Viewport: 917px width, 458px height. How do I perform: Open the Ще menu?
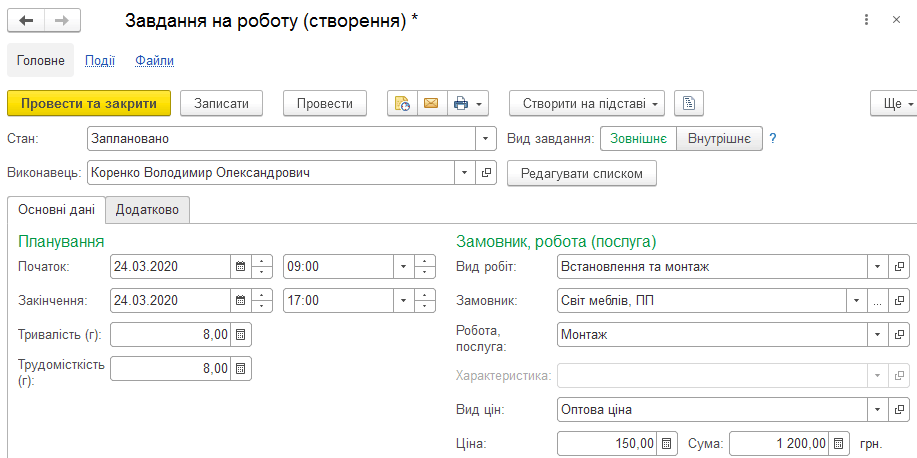point(895,104)
